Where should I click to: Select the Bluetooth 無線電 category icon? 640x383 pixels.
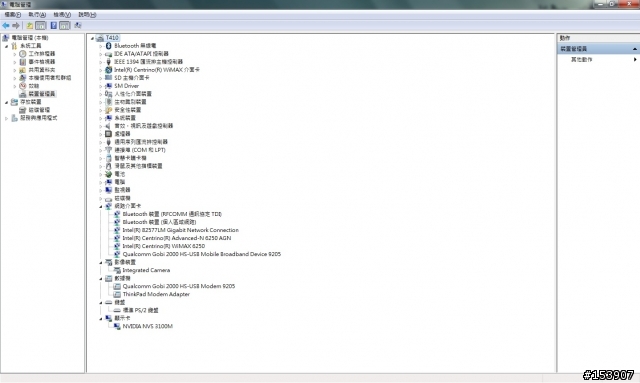(x=109, y=46)
